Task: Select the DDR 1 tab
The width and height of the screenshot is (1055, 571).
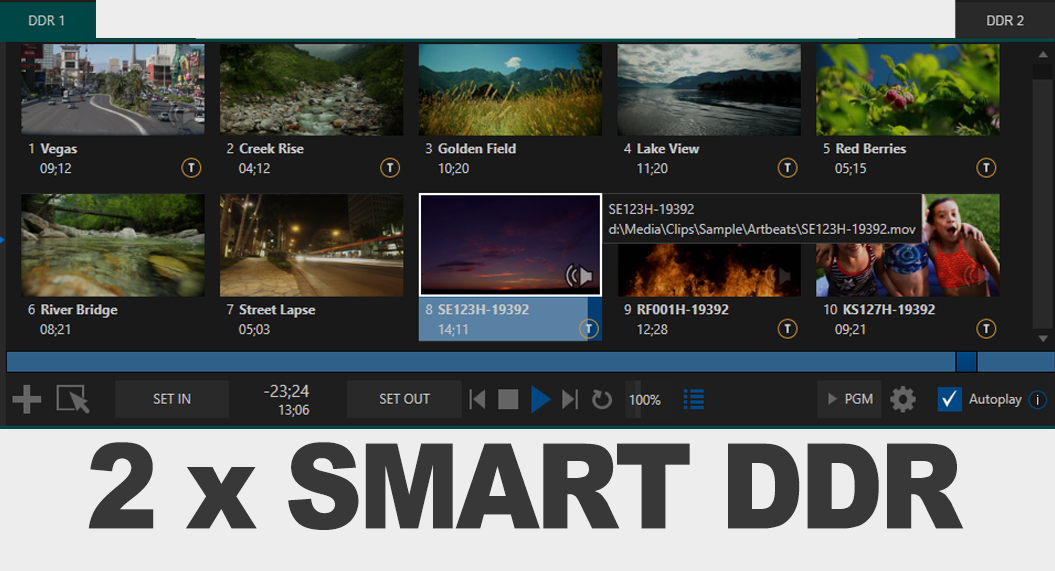Action: [x=47, y=20]
